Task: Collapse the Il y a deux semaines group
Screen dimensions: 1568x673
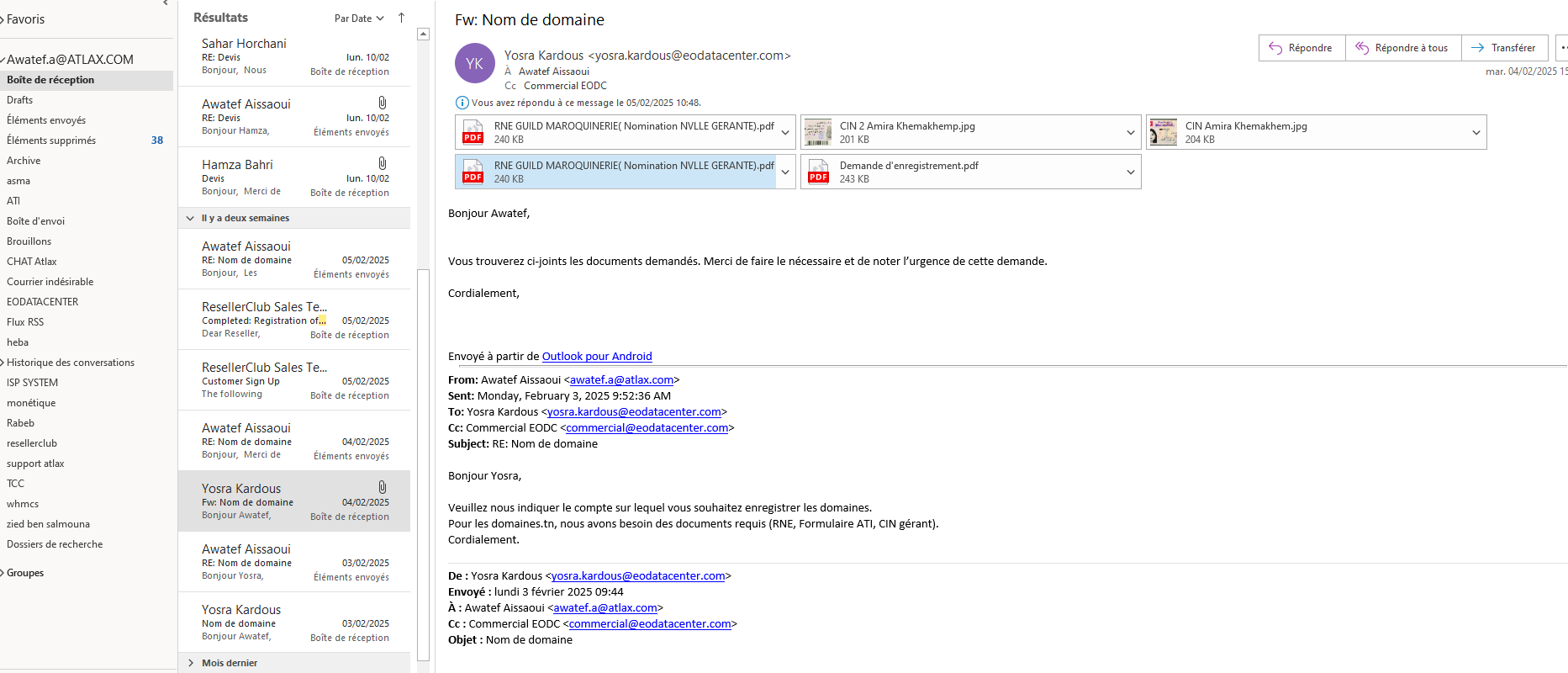Action: [x=190, y=218]
